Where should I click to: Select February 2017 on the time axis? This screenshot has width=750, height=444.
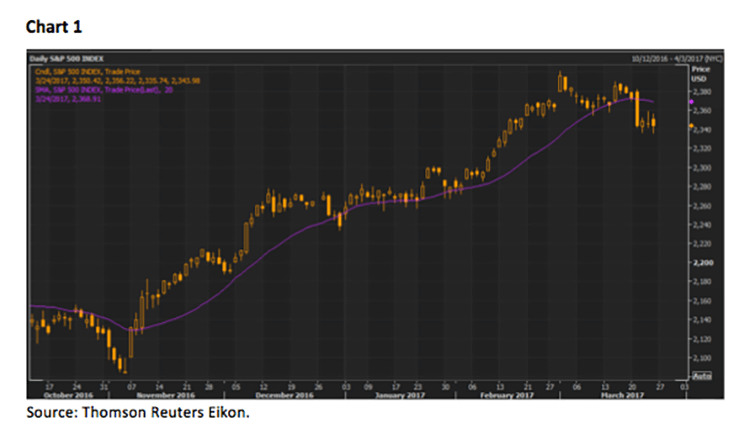[x=509, y=395]
